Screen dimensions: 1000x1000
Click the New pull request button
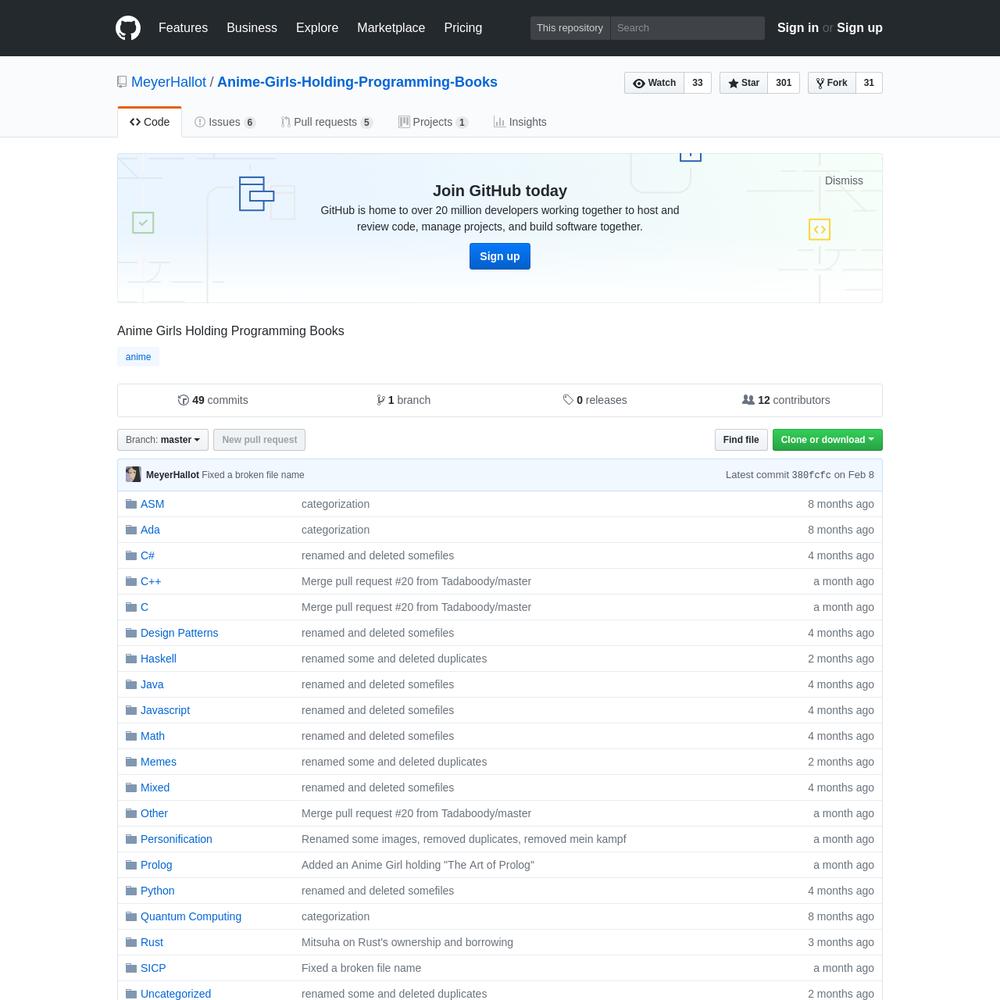point(260,440)
